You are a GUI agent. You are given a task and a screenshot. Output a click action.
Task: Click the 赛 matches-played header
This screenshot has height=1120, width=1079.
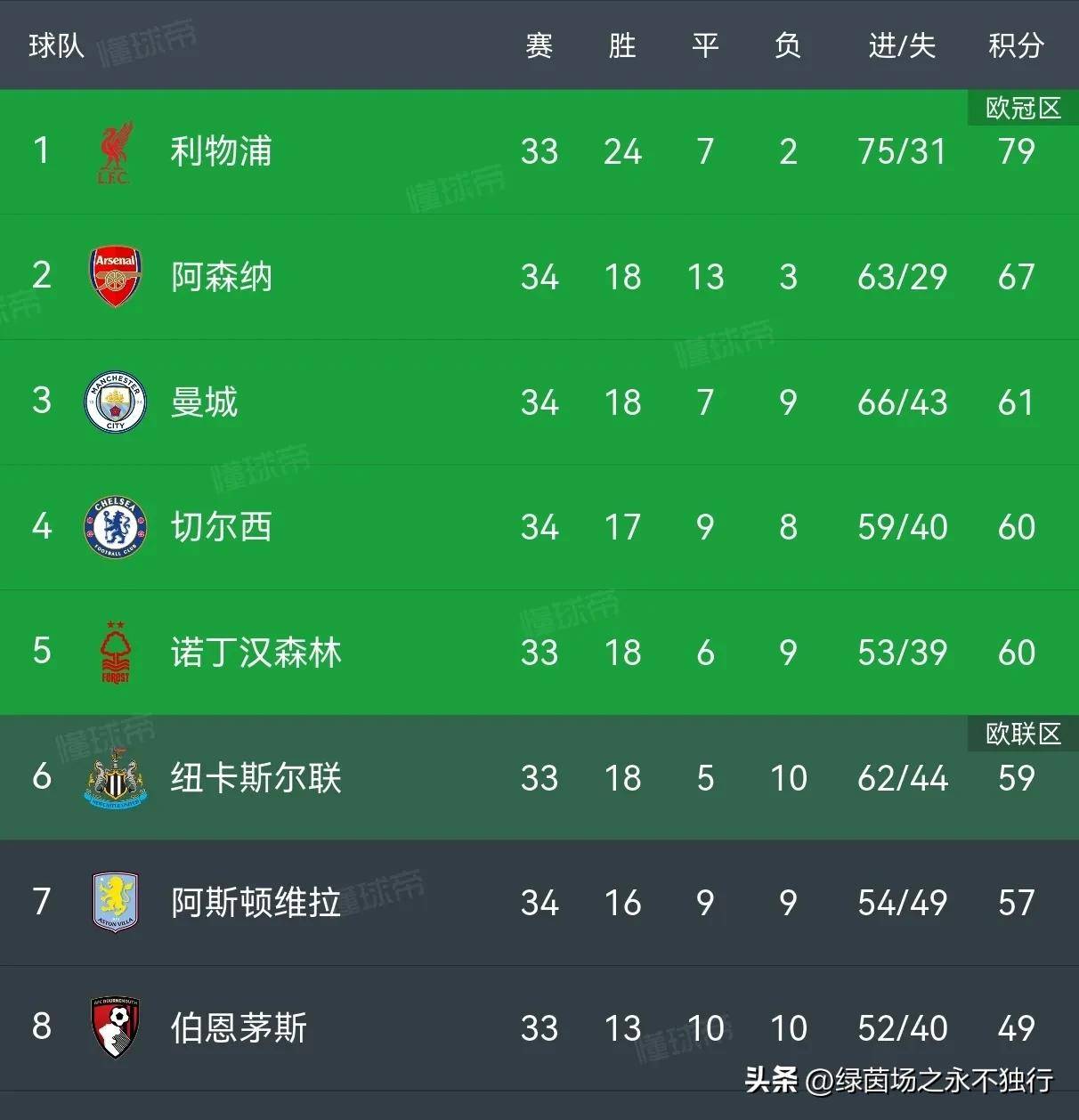539,45
